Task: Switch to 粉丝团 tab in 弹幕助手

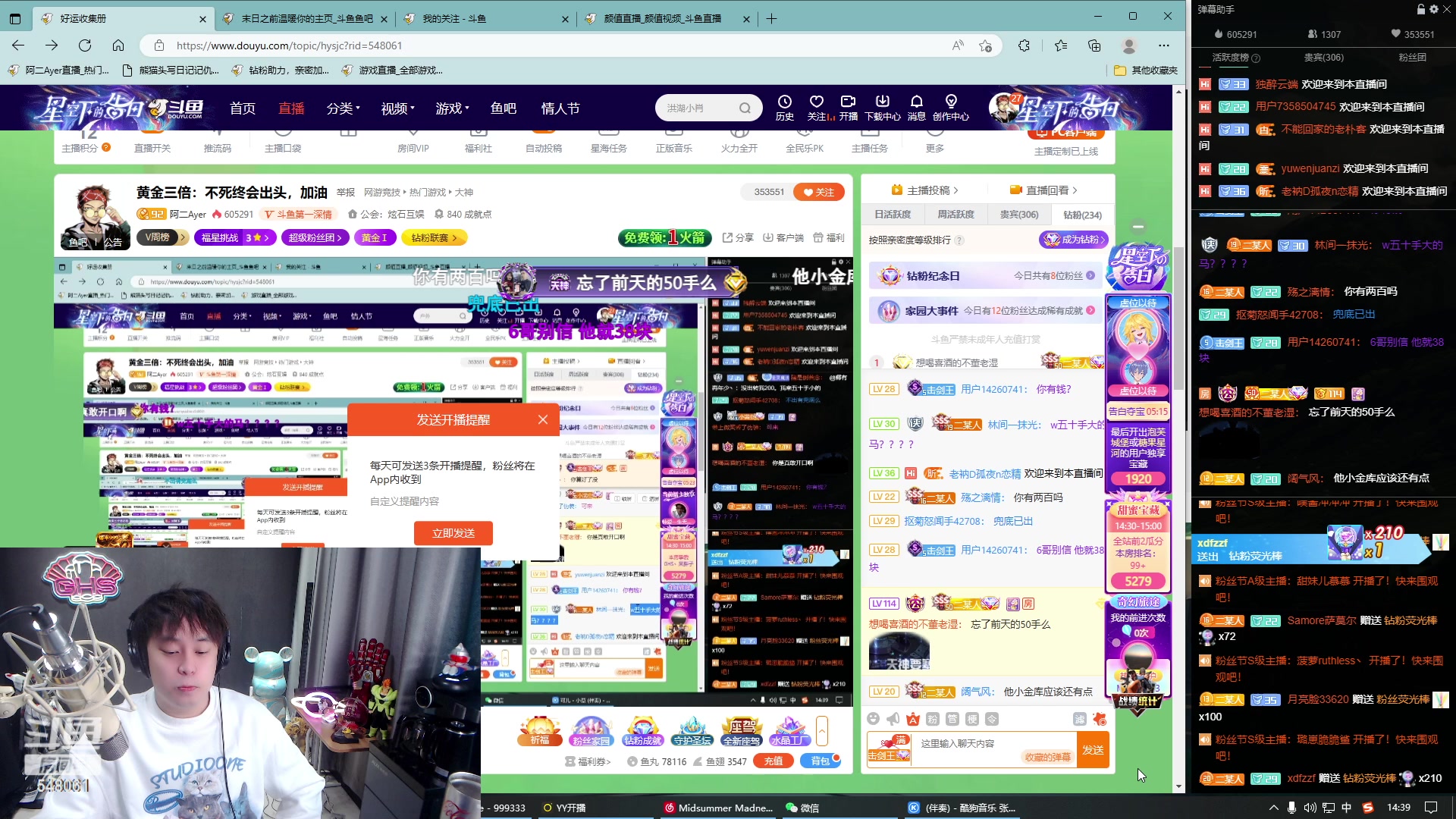Action: pyautogui.click(x=1412, y=57)
